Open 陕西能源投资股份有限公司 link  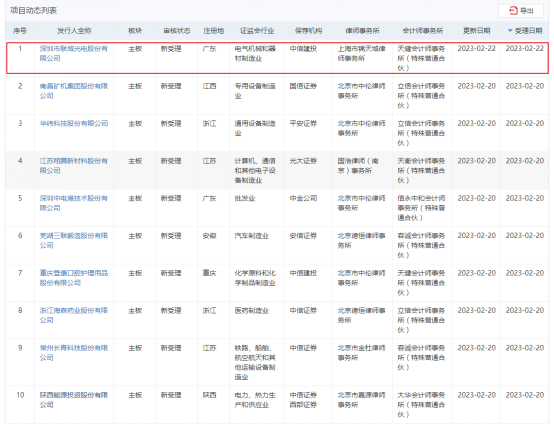(x=73, y=400)
